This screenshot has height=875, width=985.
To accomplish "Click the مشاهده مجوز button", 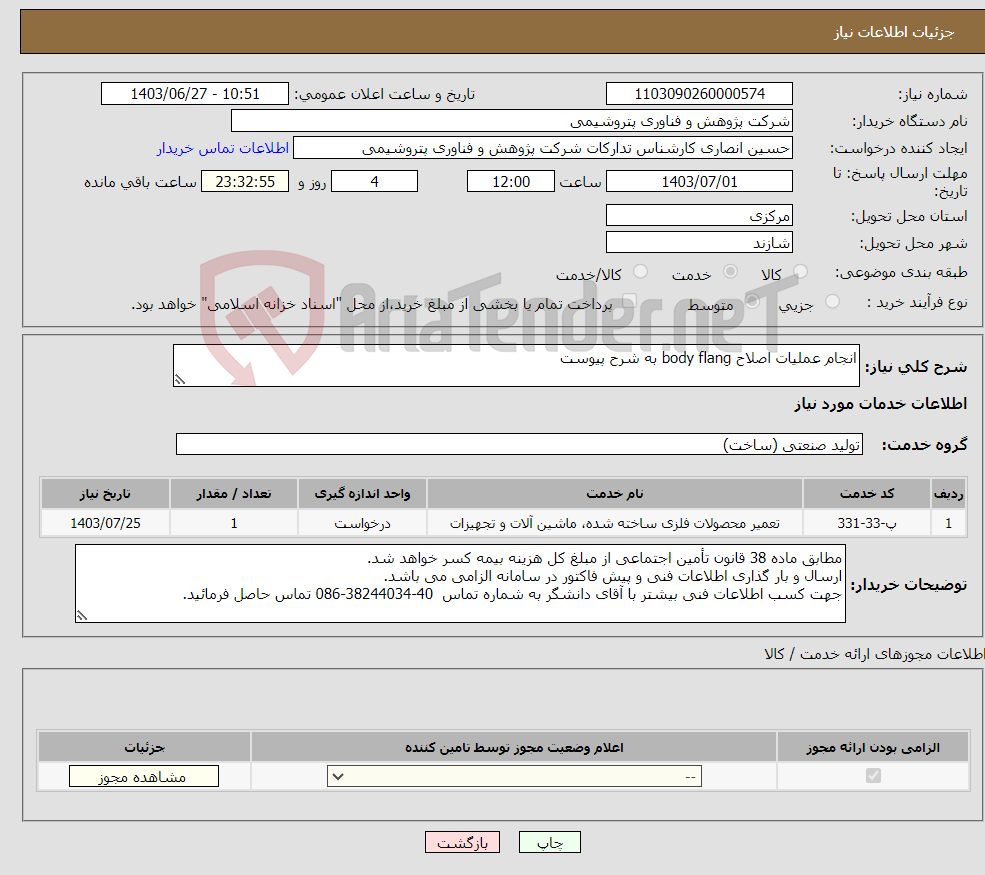I will pyautogui.click(x=144, y=776).
